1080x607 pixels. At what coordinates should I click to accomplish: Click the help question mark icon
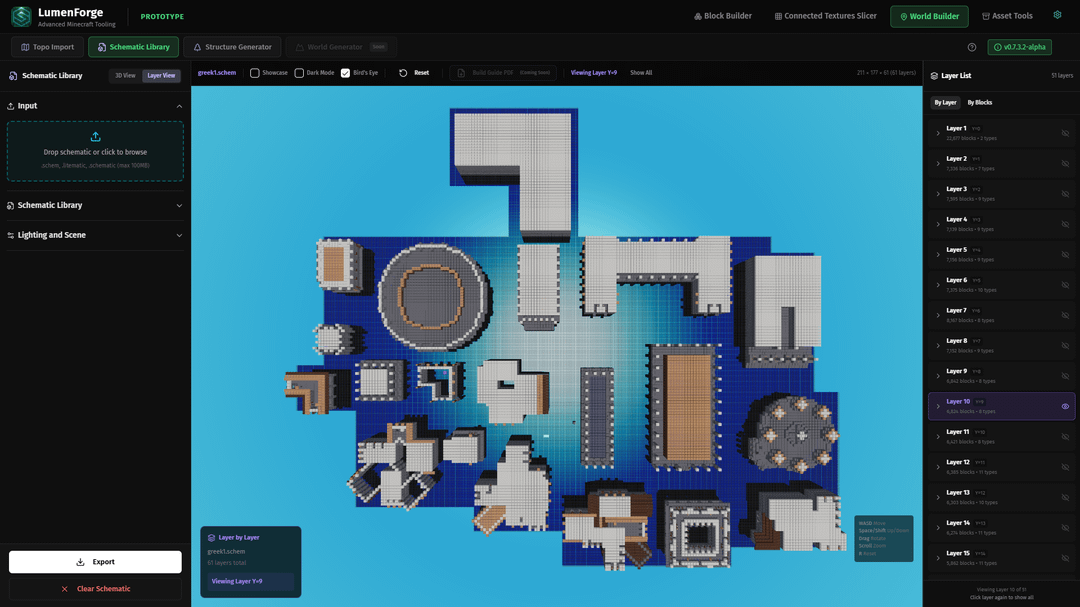tap(972, 47)
